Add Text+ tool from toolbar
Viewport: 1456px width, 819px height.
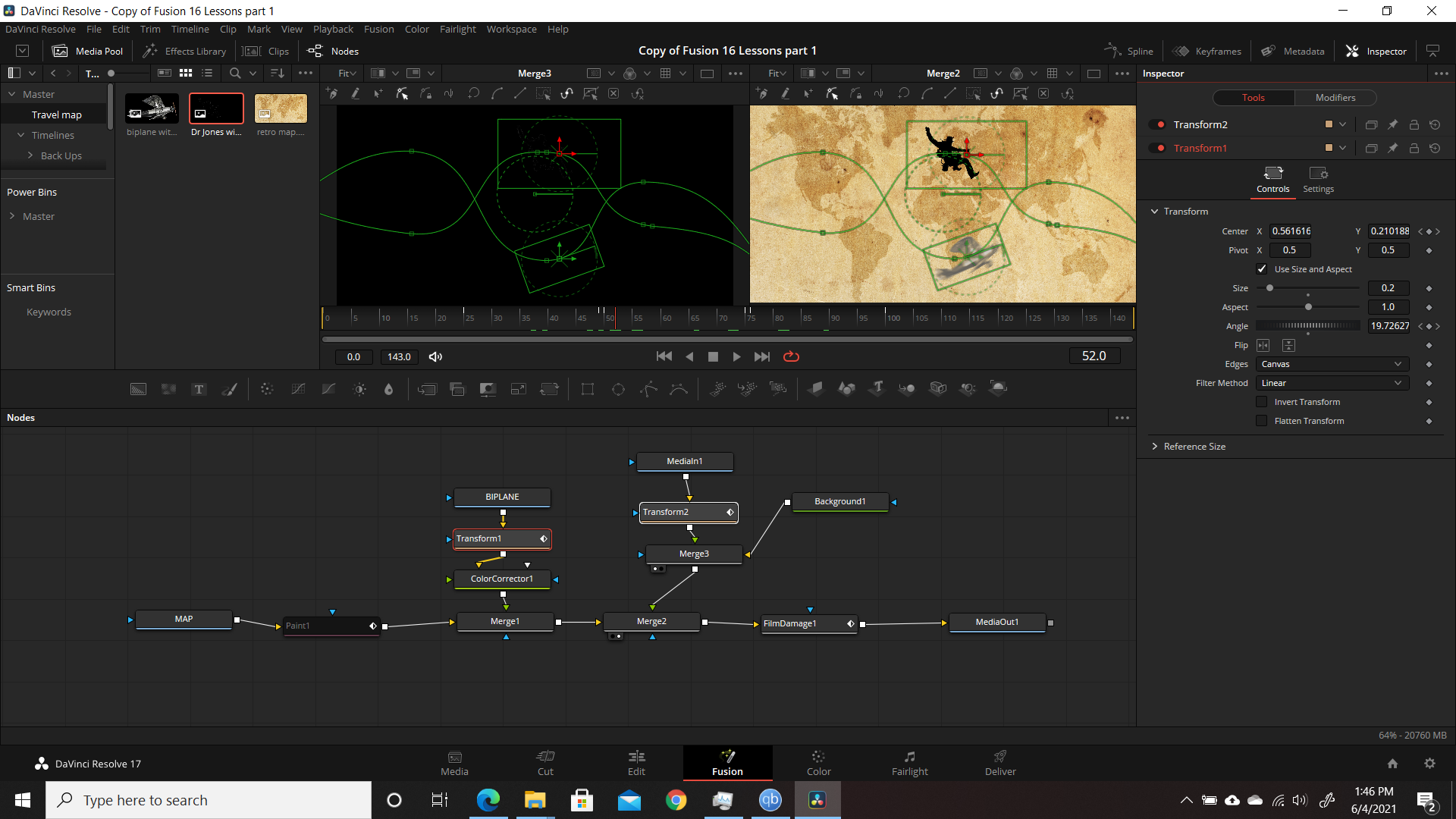[199, 389]
